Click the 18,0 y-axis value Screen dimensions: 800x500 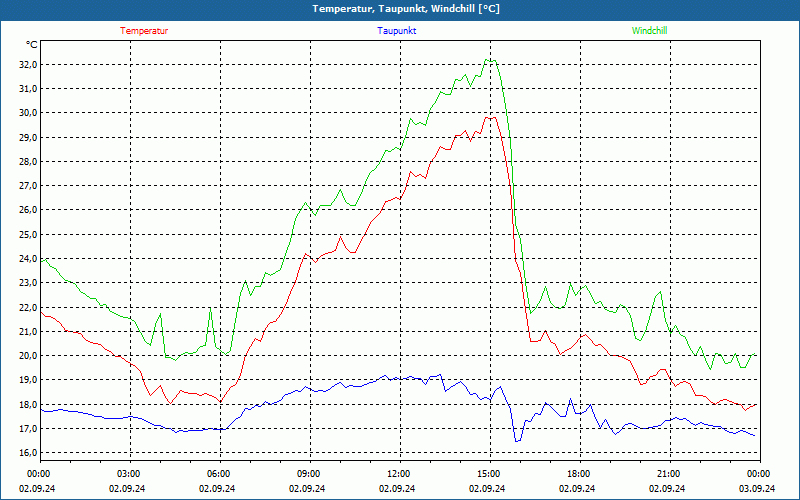[x=29, y=405]
